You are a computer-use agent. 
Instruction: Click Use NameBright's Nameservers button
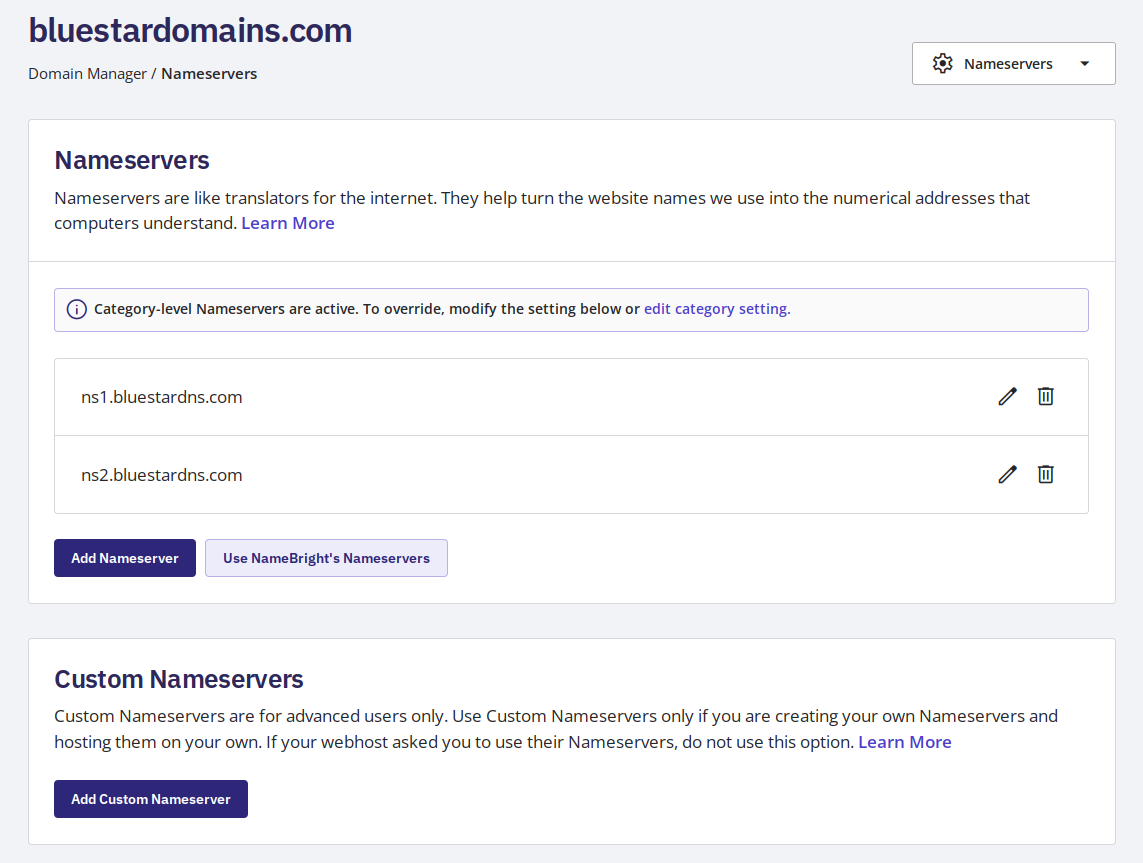tap(326, 558)
